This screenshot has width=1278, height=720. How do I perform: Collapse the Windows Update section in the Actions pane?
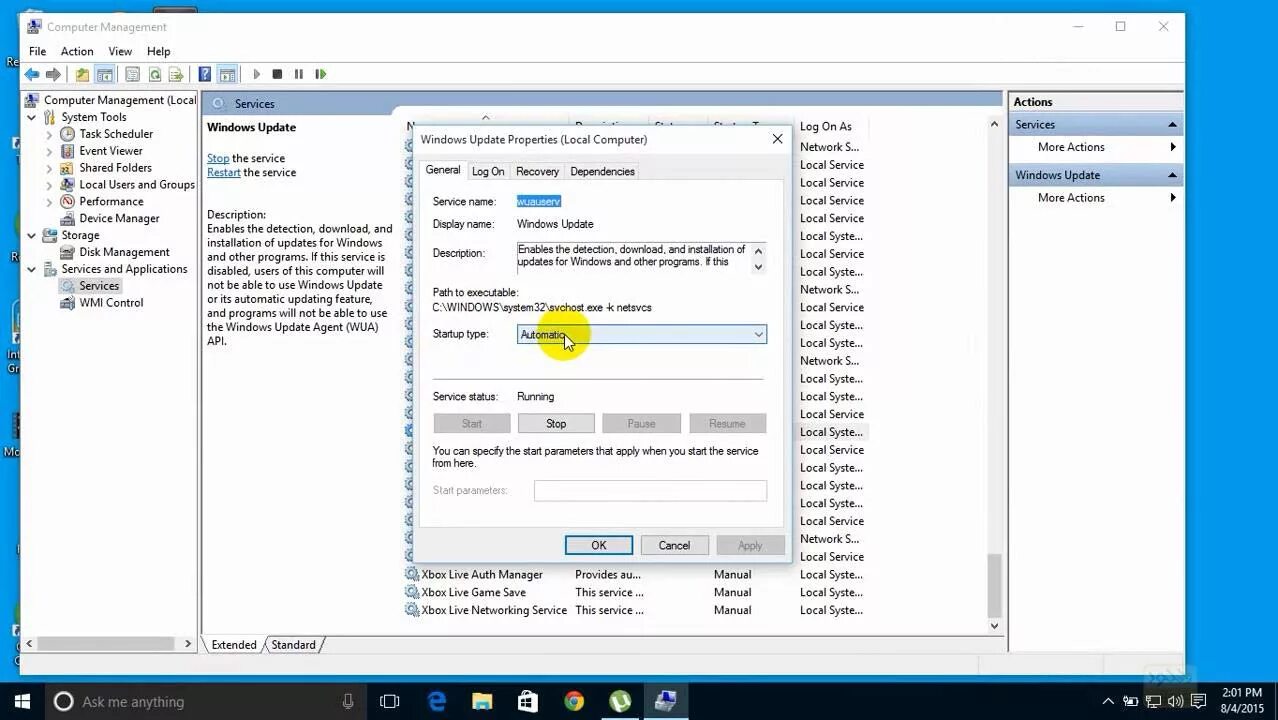point(1172,175)
